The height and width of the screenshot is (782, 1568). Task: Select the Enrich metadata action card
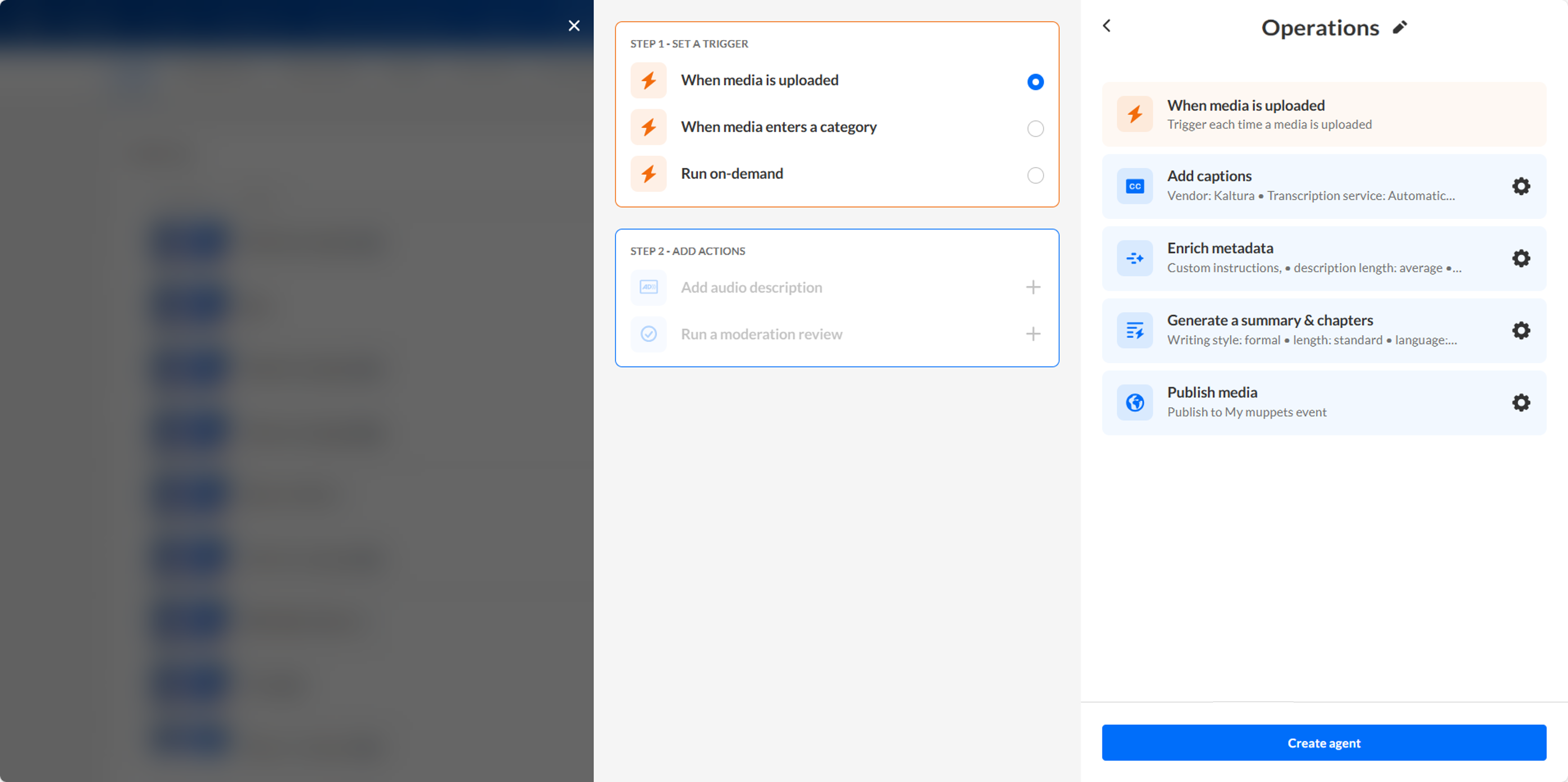[x=1309, y=258]
